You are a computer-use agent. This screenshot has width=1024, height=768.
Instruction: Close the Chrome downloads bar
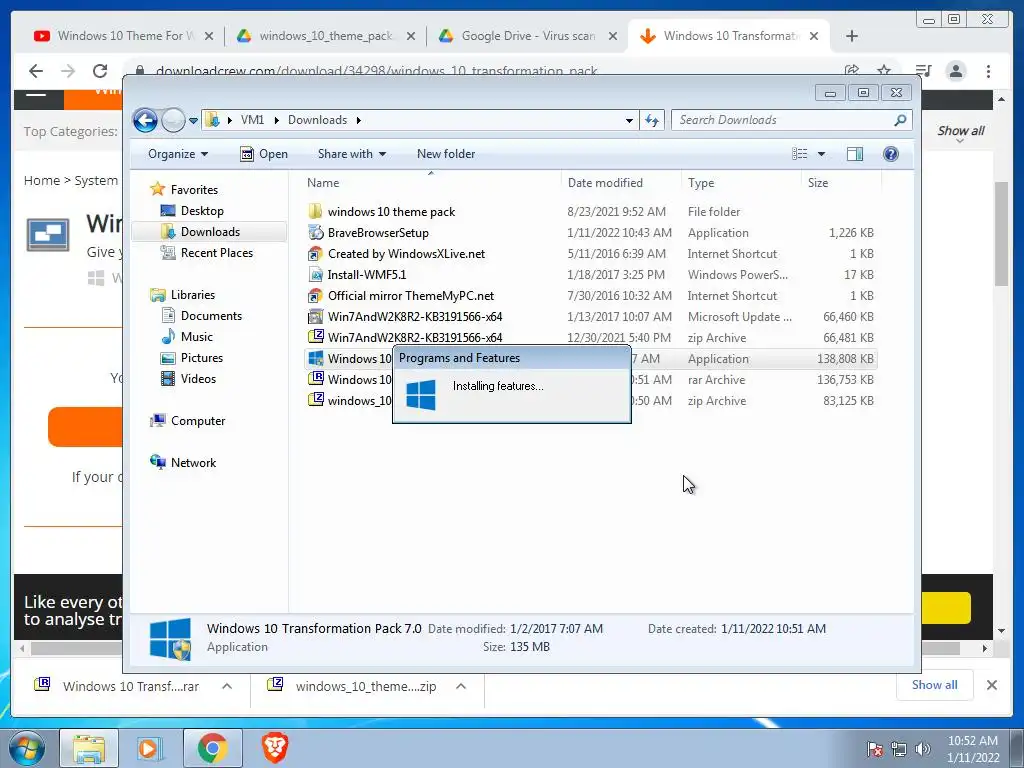click(x=991, y=685)
